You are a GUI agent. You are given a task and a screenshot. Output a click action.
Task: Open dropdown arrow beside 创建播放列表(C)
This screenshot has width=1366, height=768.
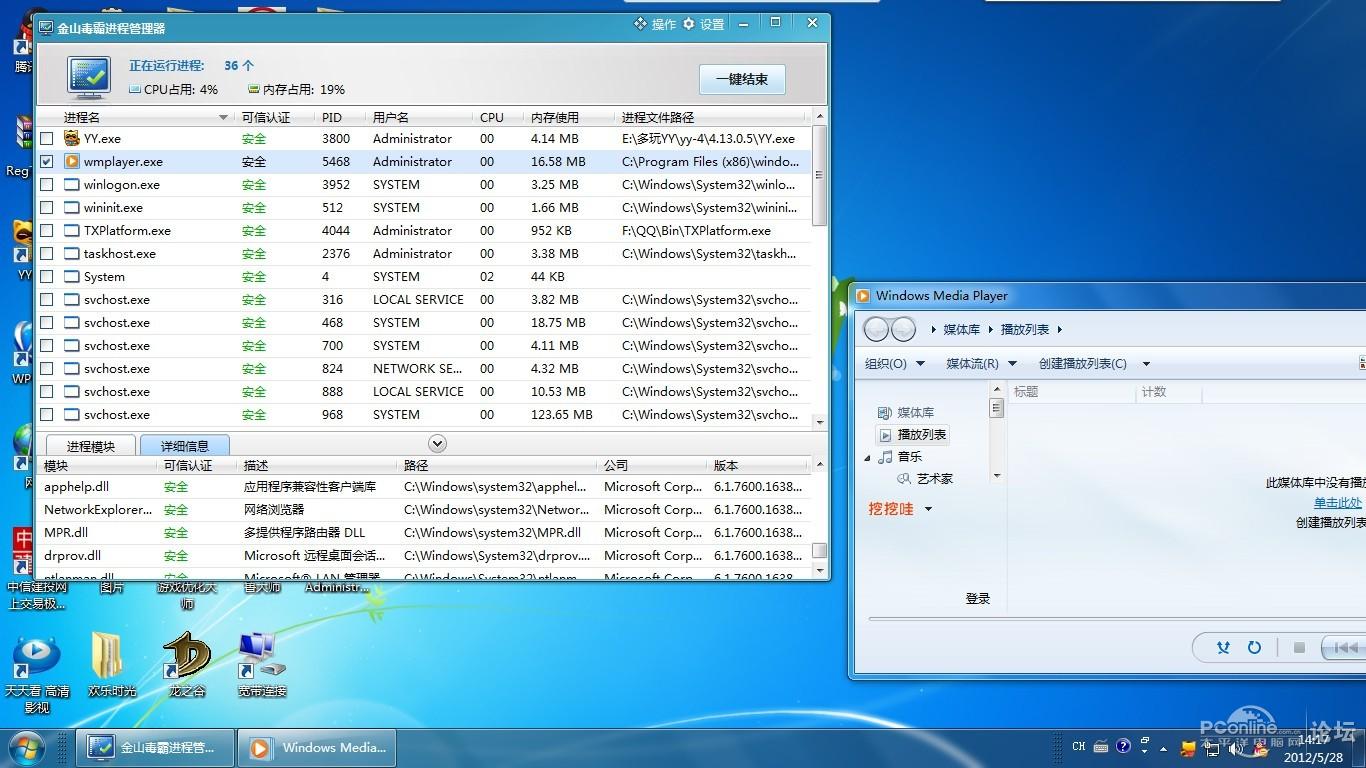[x=1146, y=364]
